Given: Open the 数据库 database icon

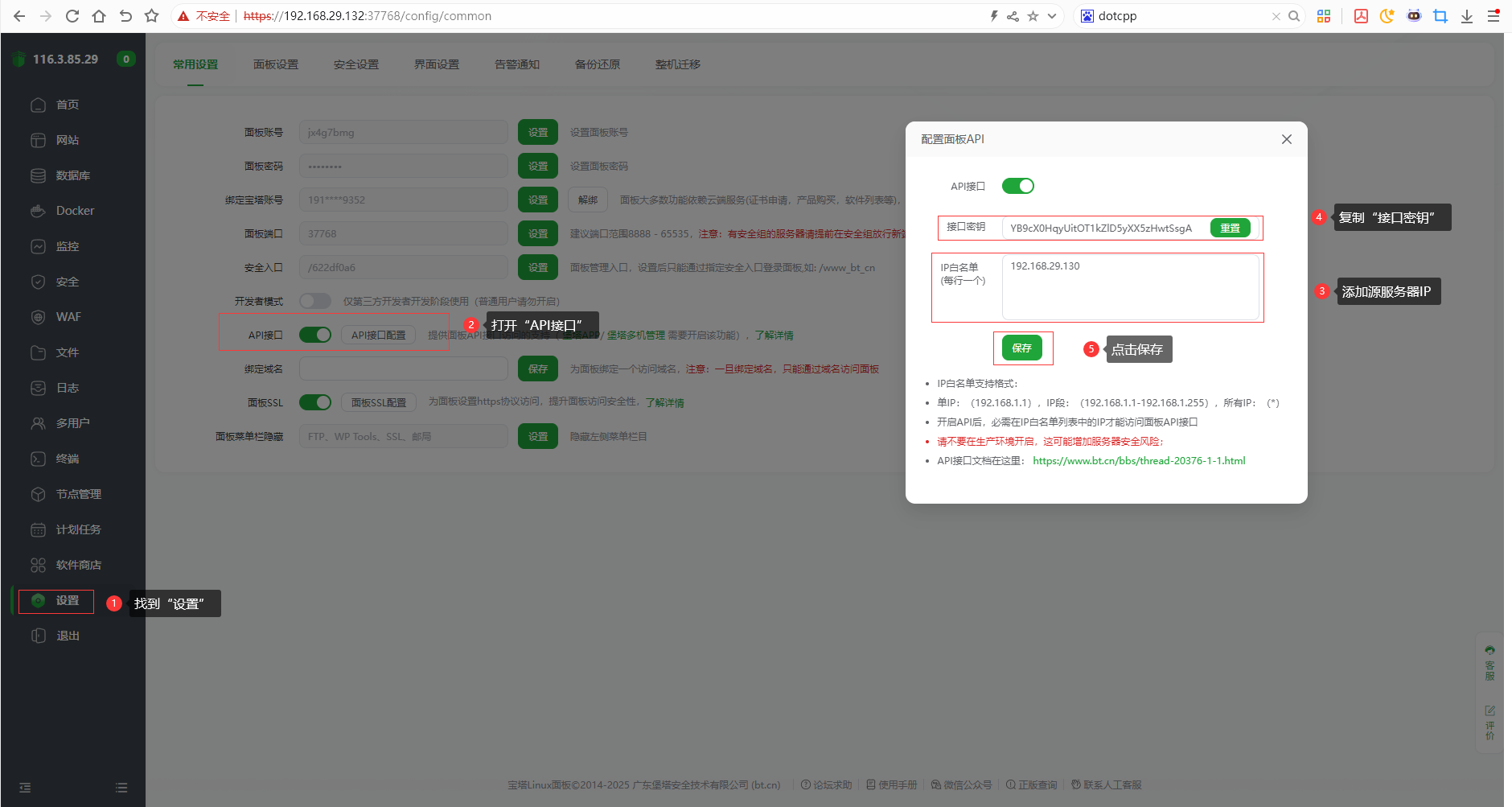Looking at the screenshot, I should point(38,175).
